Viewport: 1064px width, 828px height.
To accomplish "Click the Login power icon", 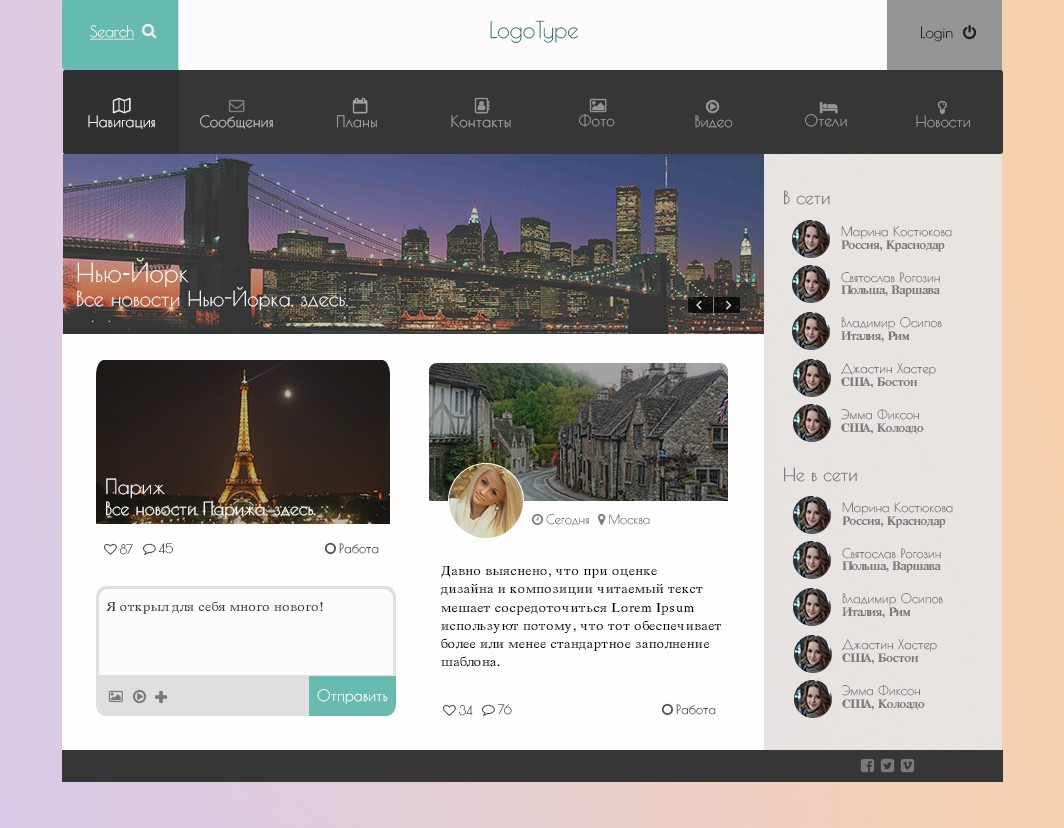I will [x=969, y=32].
